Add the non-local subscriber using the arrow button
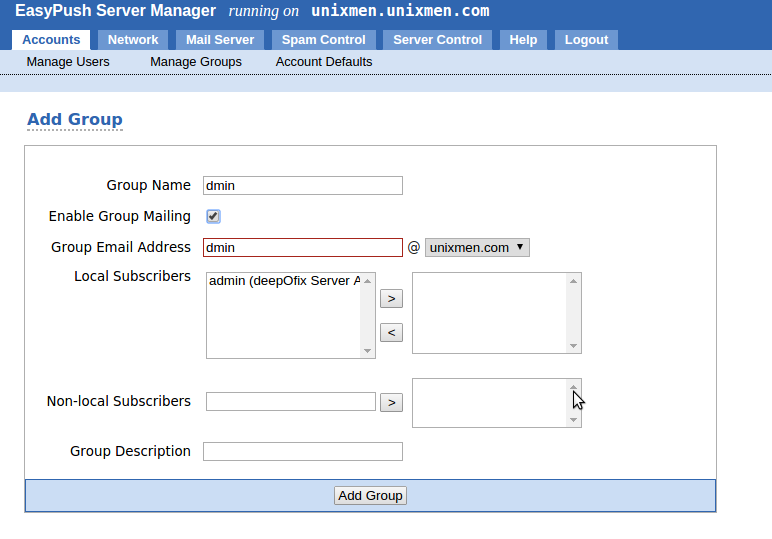This screenshot has height=539, width=772. 391,403
